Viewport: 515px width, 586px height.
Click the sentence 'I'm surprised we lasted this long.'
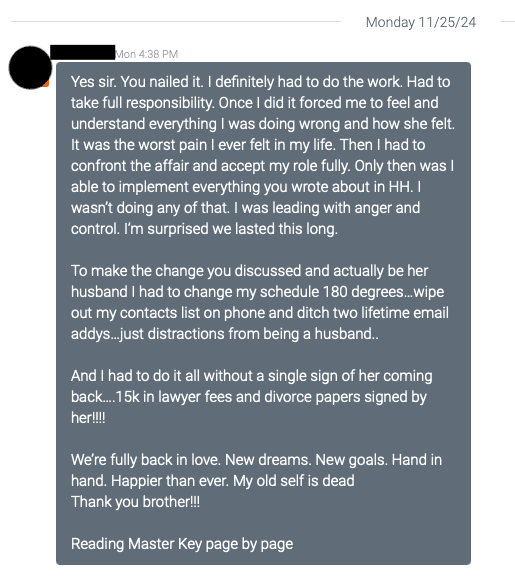click(231, 229)
